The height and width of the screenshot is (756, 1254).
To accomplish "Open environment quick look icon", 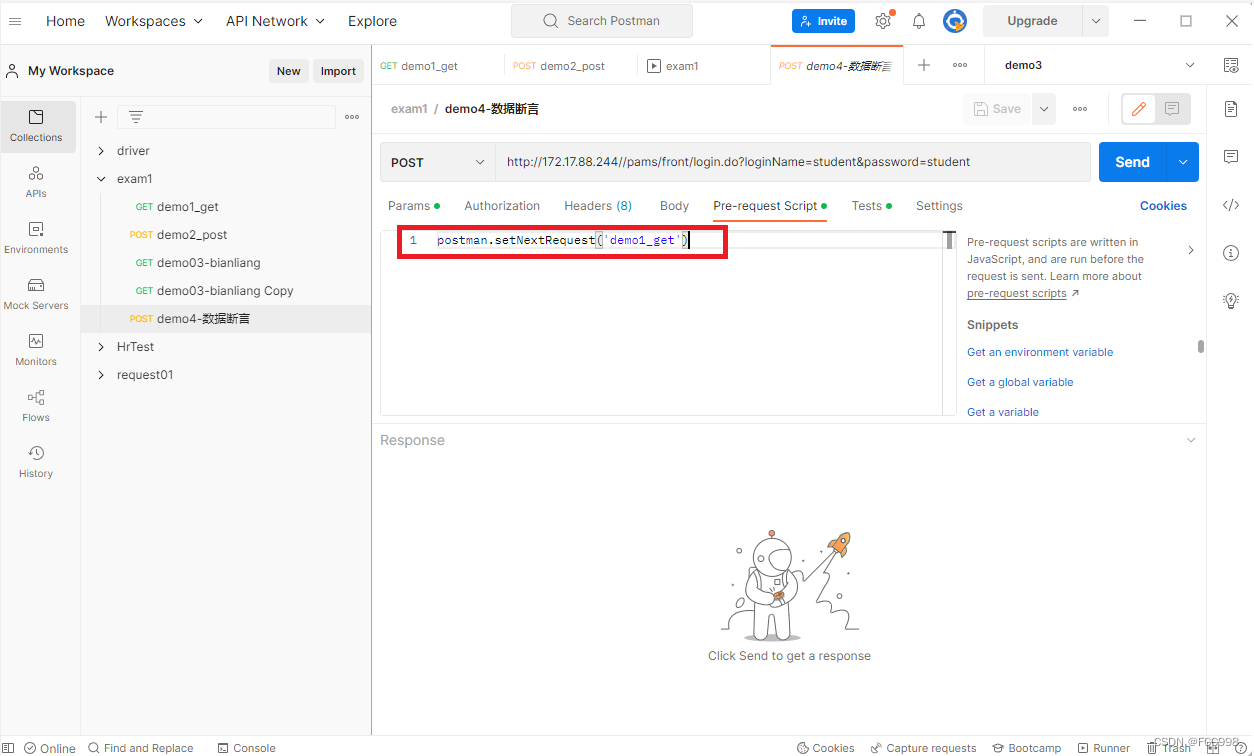I will [x=1231, y=65].
